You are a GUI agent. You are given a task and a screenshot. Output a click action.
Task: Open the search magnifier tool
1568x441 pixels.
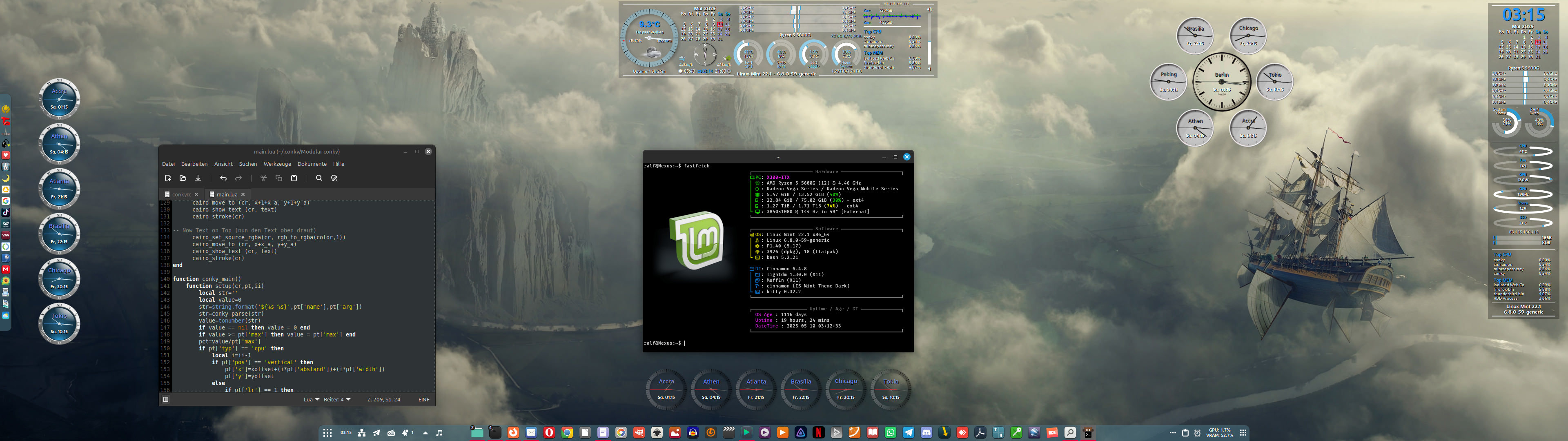pos(319,178)
